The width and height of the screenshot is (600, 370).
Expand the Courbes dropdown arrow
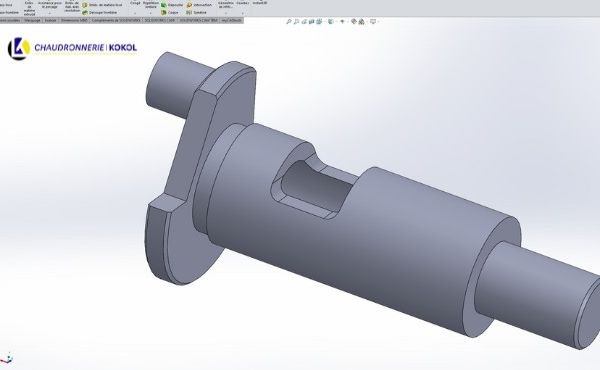(x=242, y=13)
